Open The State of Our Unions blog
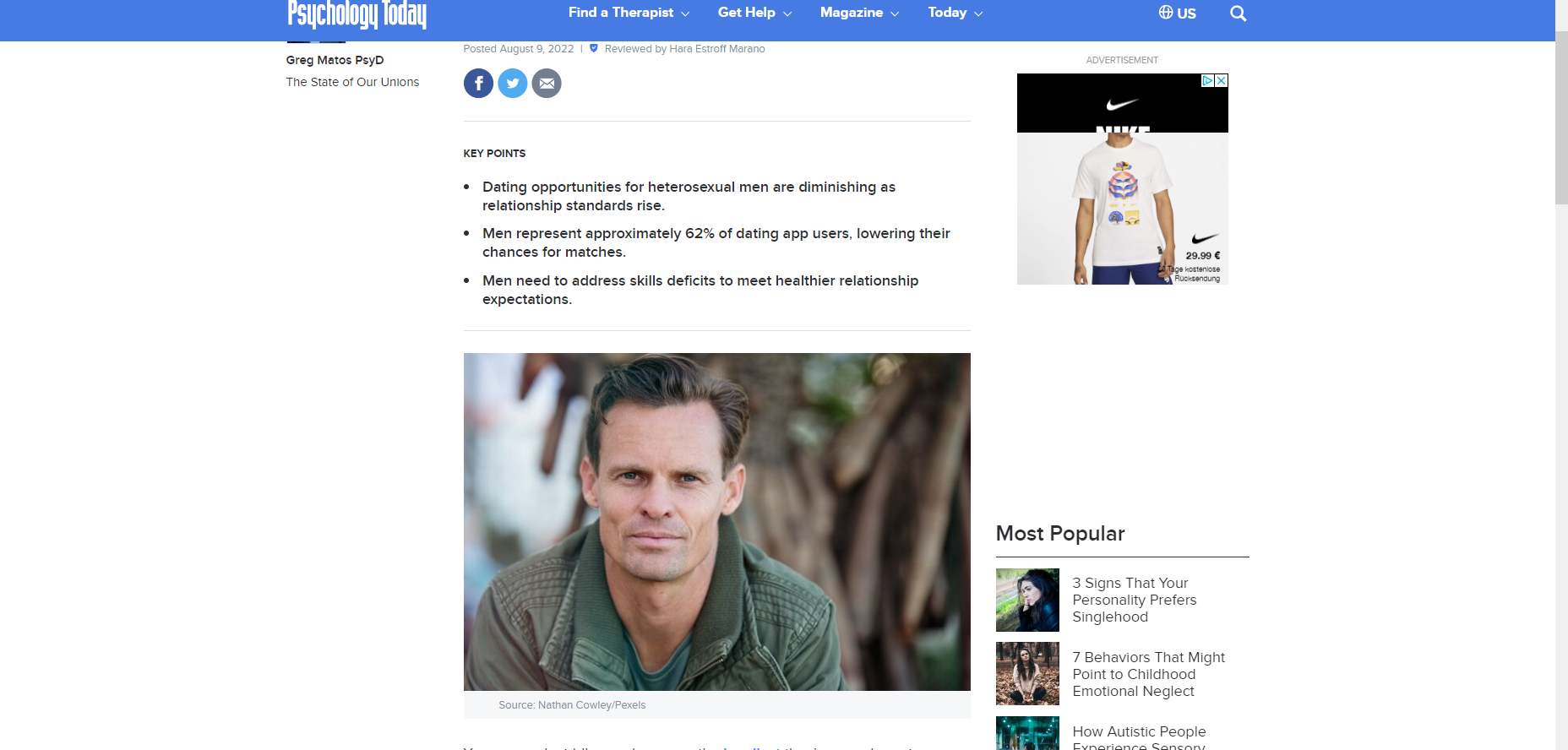The height and width of the screenshot is (750, 1568). pos(352,82)
